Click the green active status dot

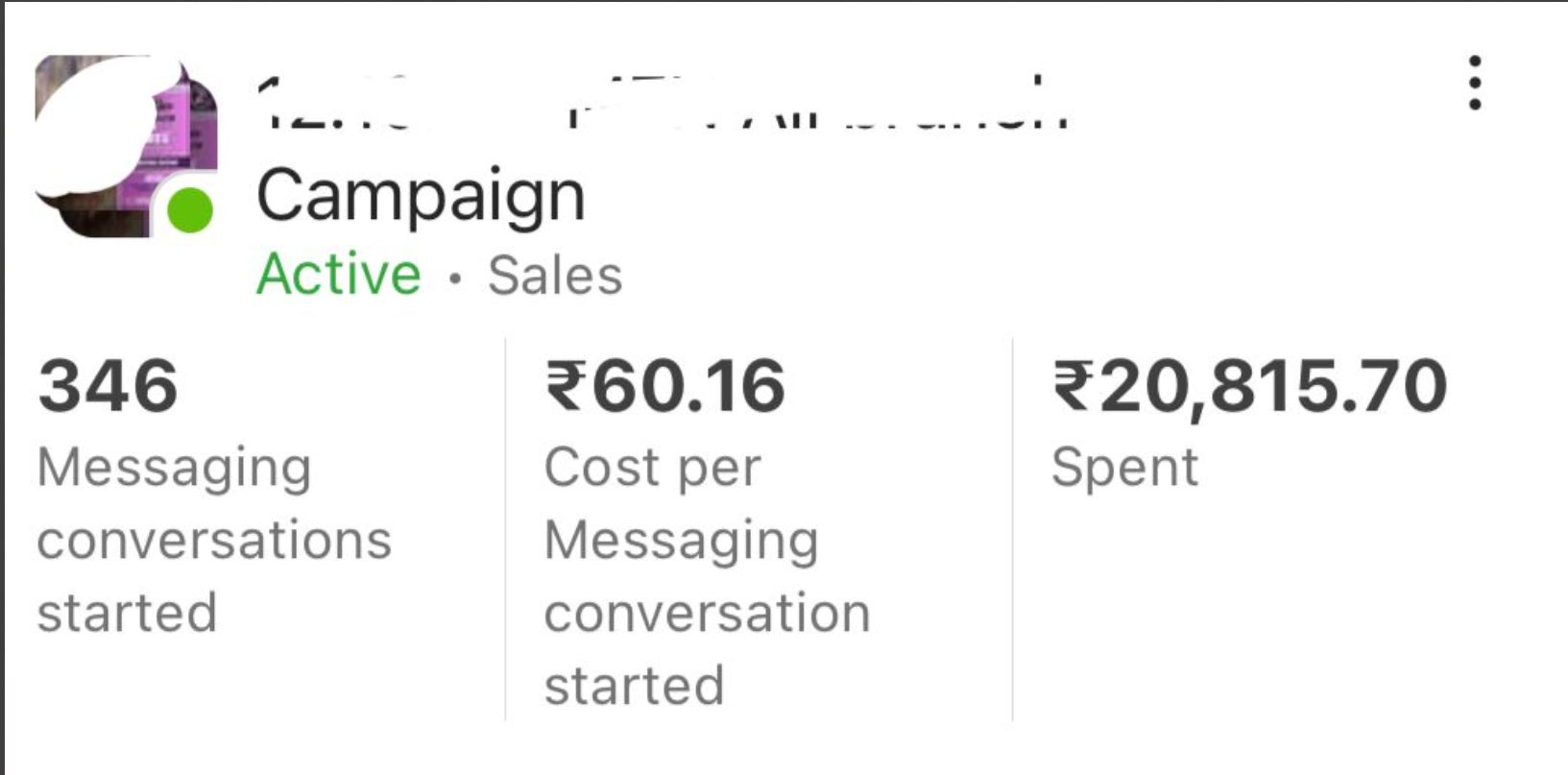tap(190, 209)
